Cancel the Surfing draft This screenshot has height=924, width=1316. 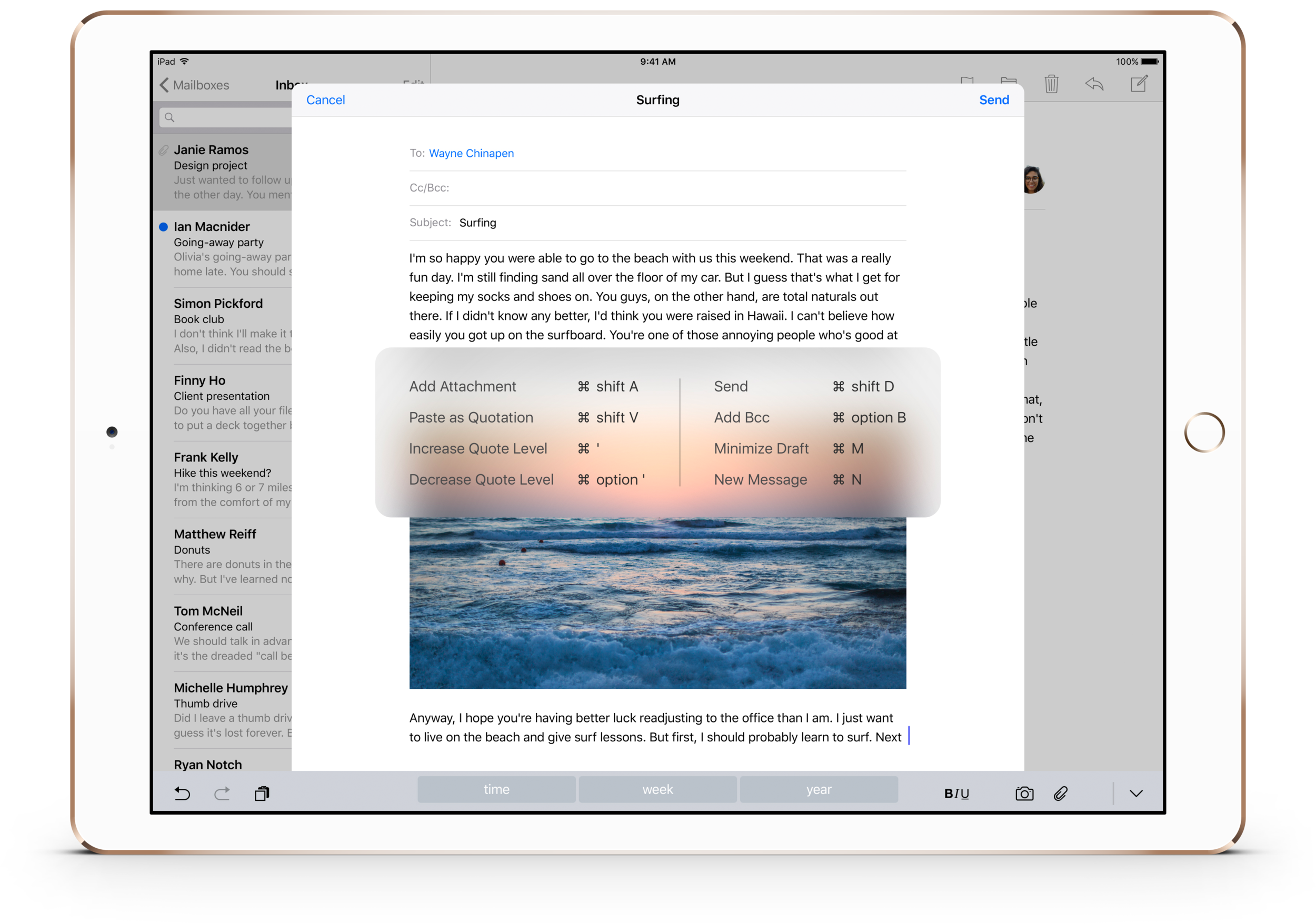coord(325,101)
